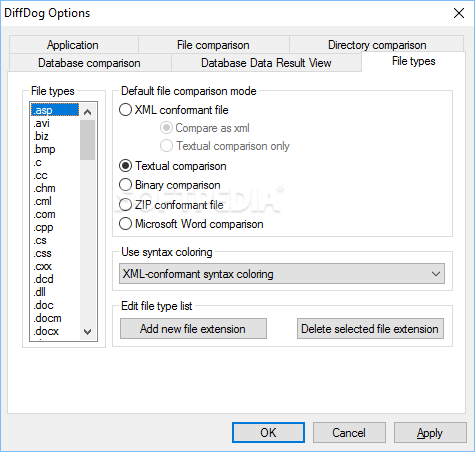
Task: Open Database comparison tab
Action: [x=89, y=63]
